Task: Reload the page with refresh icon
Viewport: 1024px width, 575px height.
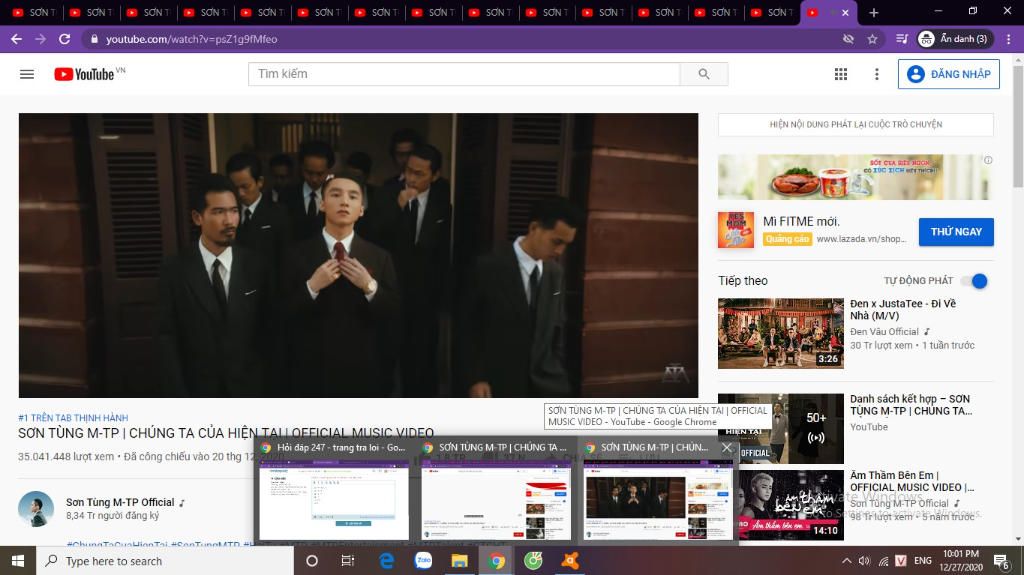Action: click(64, 39)
